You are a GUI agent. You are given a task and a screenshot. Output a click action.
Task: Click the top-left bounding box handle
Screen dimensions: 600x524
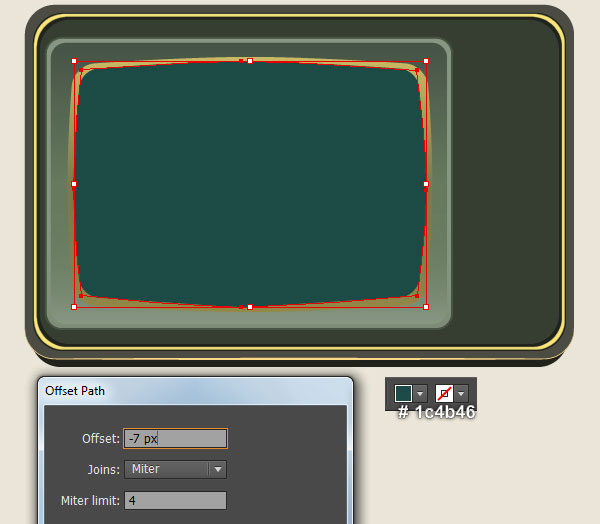(x=74, y=61)
